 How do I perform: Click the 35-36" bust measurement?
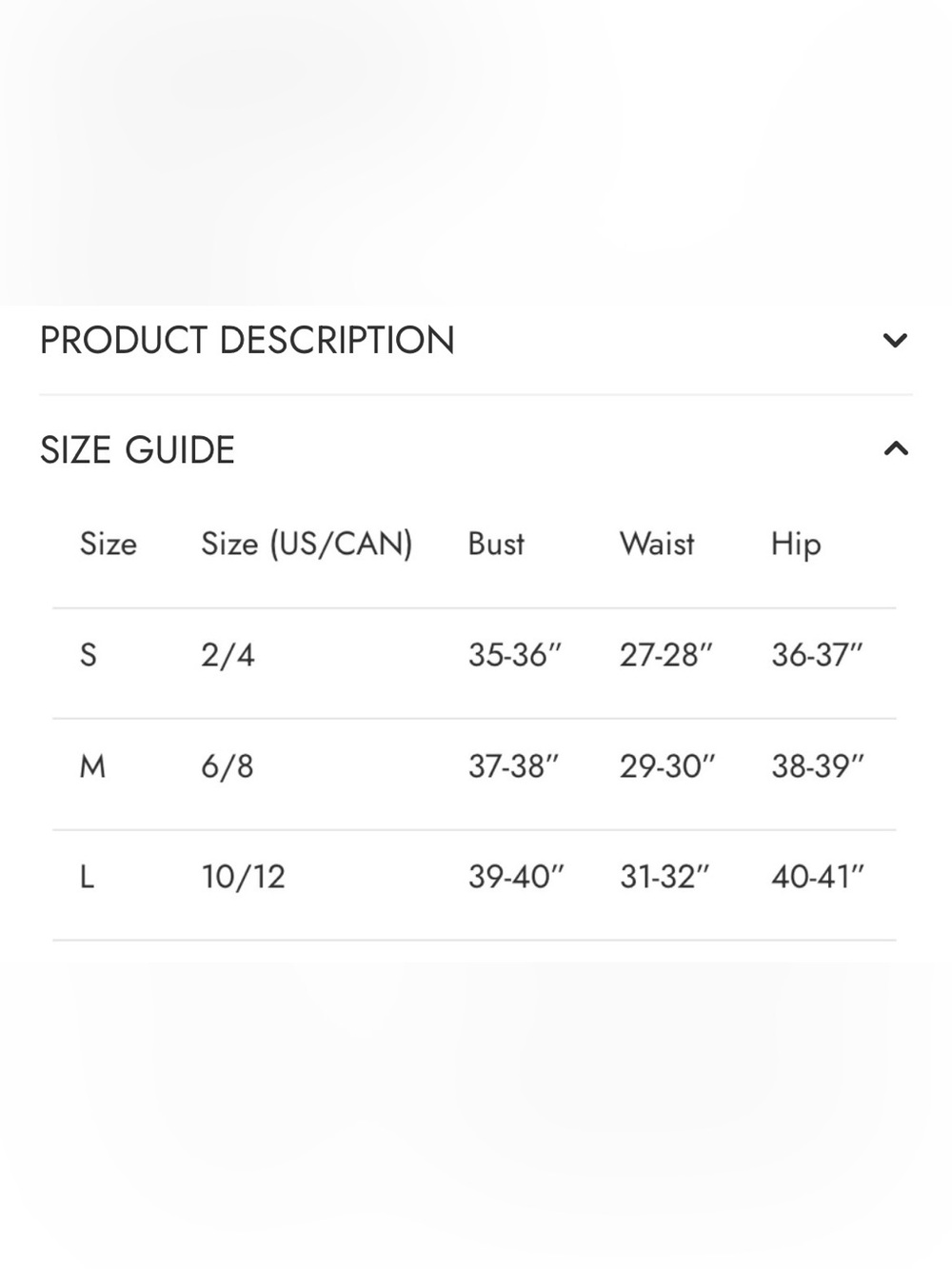[515, 655]
